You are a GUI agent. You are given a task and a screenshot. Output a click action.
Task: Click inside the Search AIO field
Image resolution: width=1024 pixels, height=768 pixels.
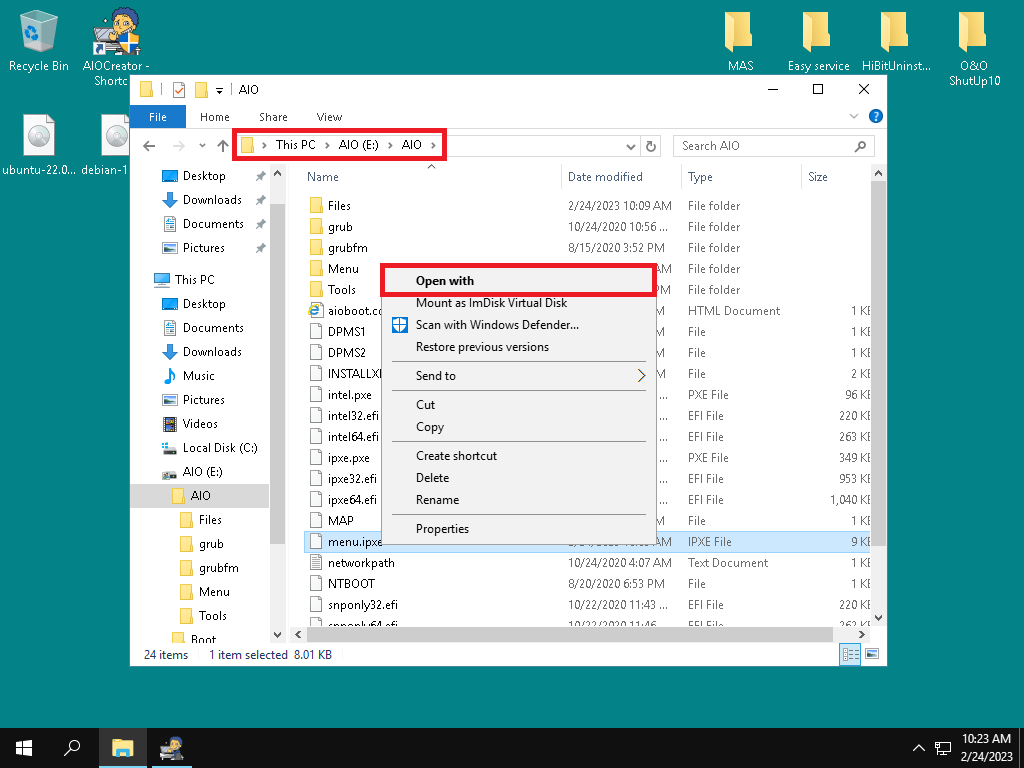coord(760,146)
